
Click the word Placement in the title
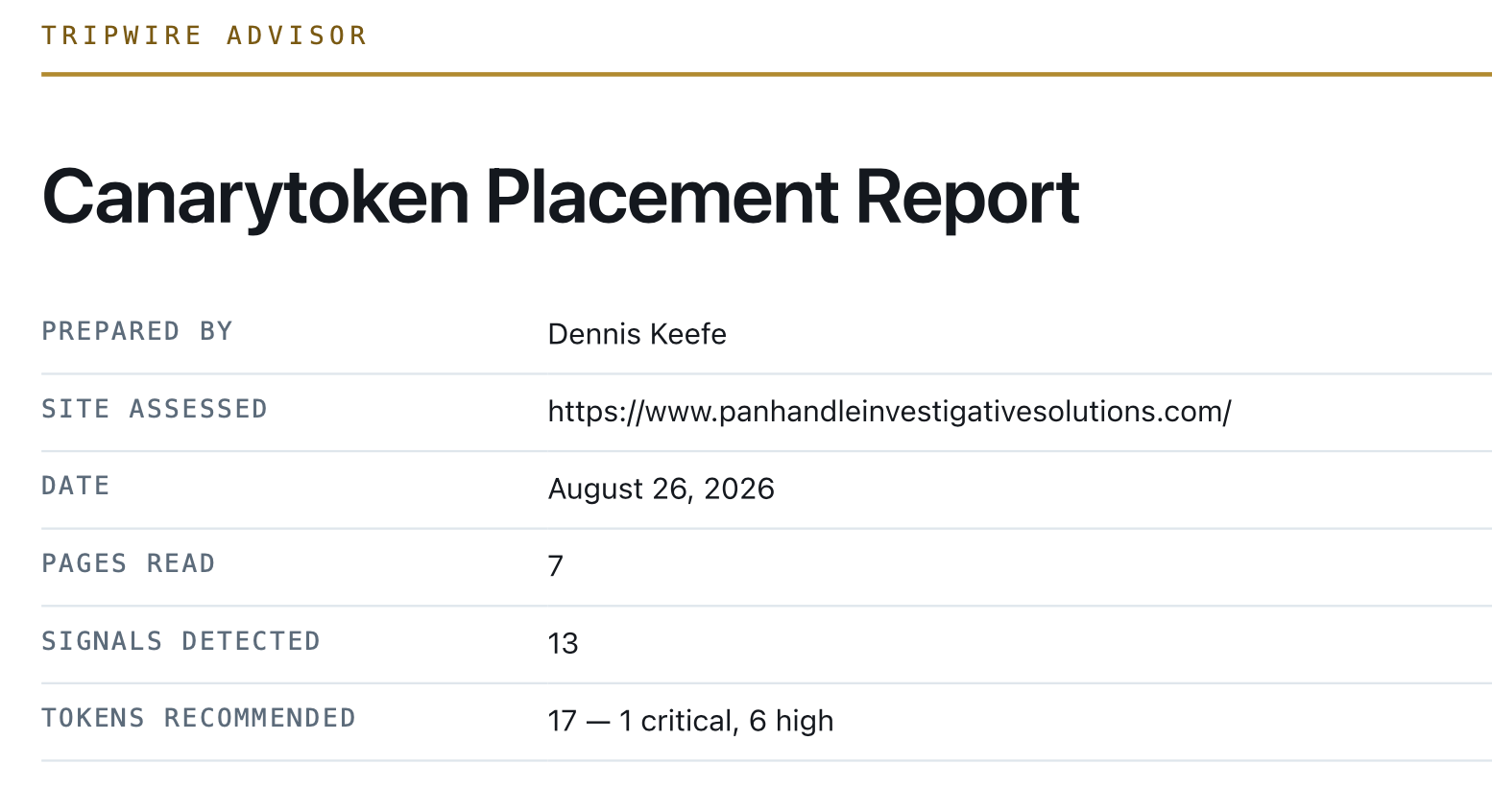point(662,198)
